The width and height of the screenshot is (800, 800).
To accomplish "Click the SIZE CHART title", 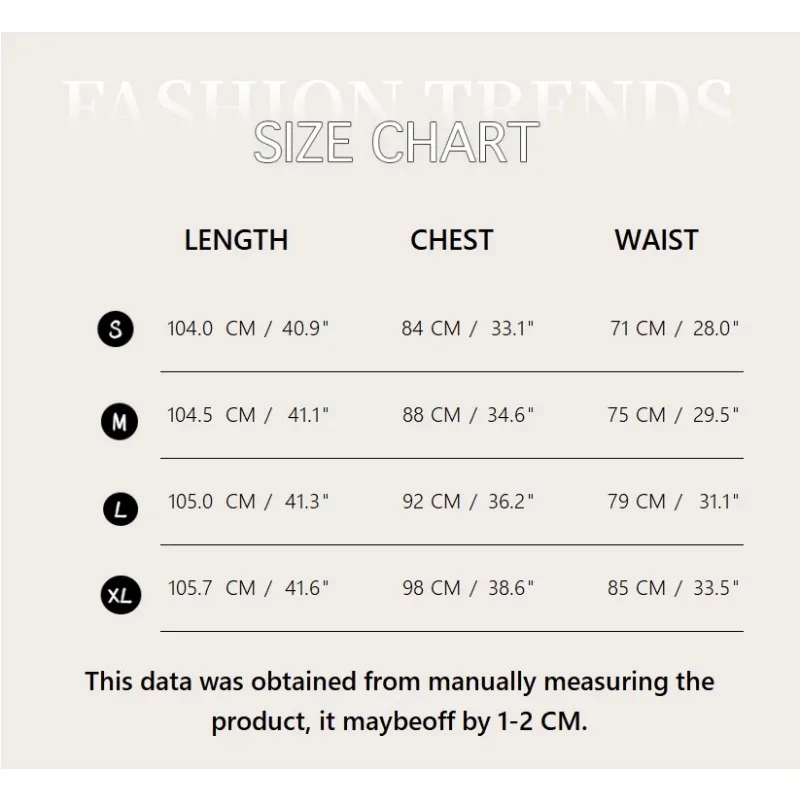I will pyautogui.click(x=396, y=142).
